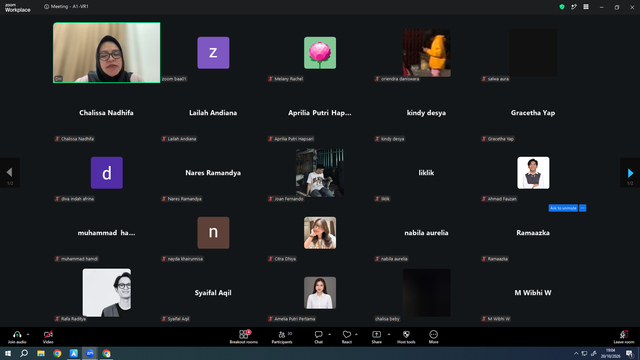Select Citra Dhiya's profile photo
The width and height of the screenshot is (640, 360).
click(320, 233)
